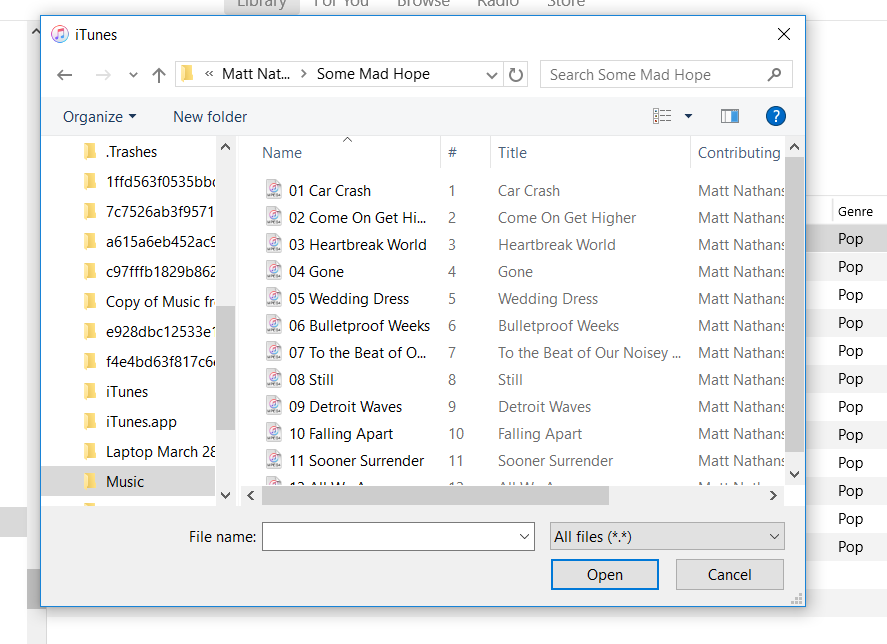Click the search magnifier icon
The width and height of the screenshot is (887, 644).
(x=774, y=74)
